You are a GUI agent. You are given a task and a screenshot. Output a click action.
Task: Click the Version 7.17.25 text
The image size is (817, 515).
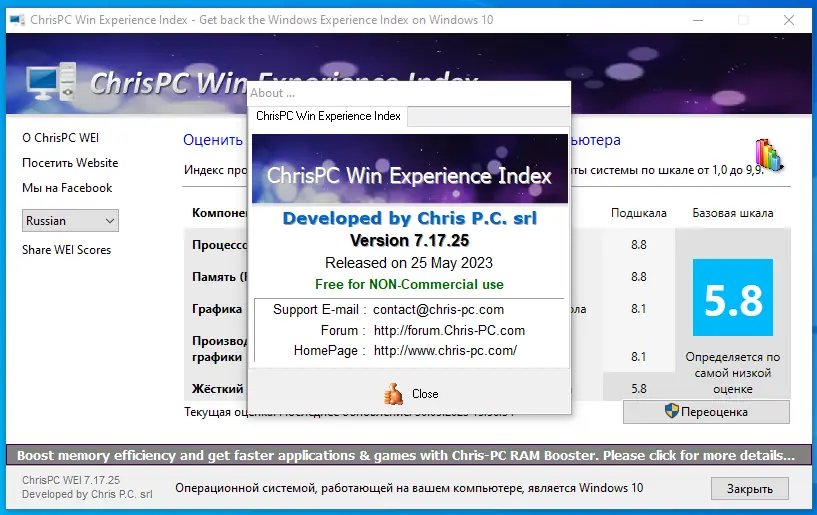410,240
